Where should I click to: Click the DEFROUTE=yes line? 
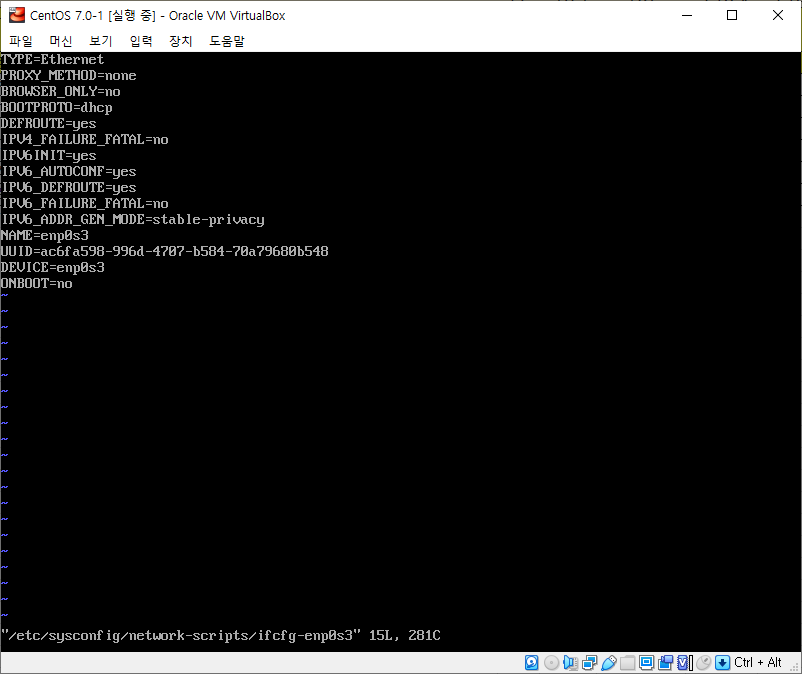pos(48,123)
